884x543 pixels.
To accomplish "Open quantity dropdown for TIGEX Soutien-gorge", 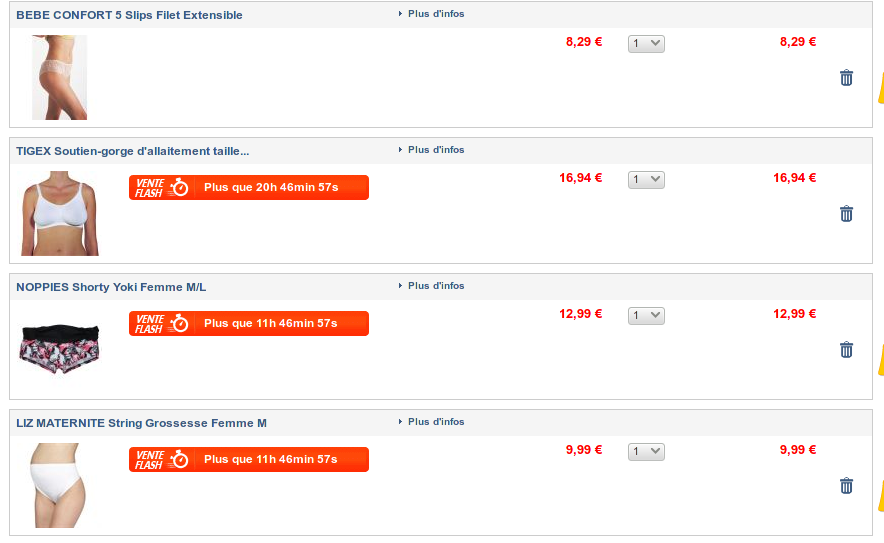I will point(646,179).
